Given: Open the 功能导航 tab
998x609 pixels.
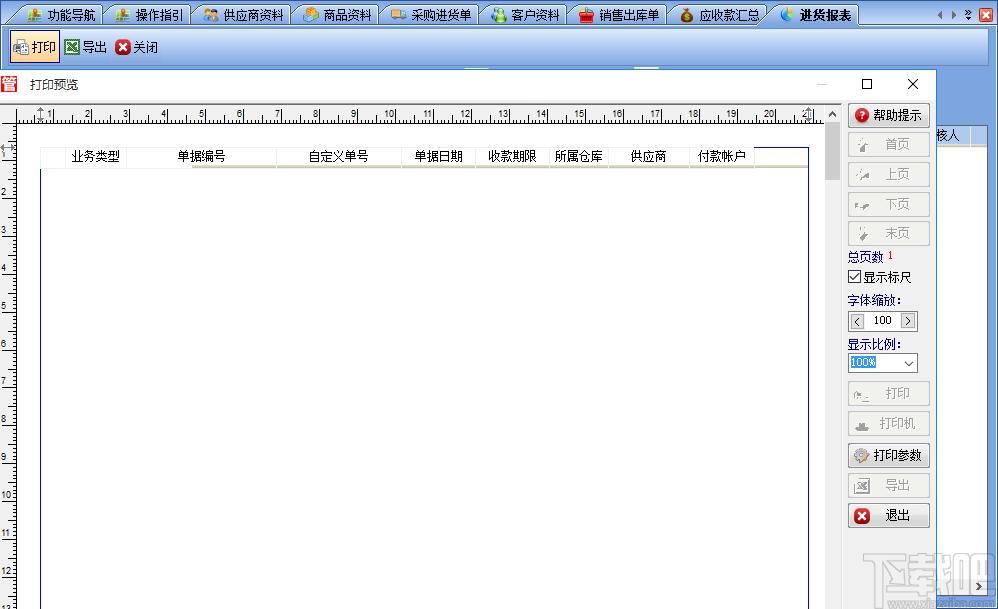Looking at the screenshot, I should 60,15.
